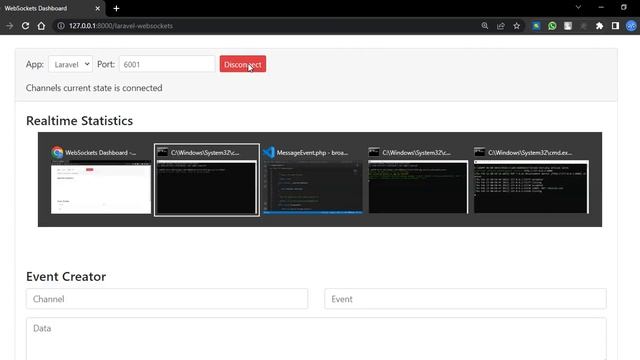Switch to the fourth cmd window thumbnail
This screenshot has height=360, width=640.
tap(418, 180)
